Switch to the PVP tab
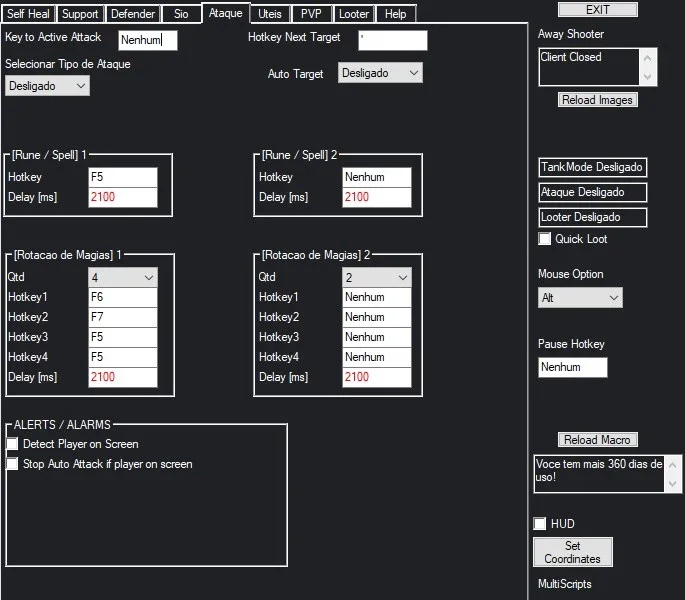The width and height of the screenshot is (685, 600). coord(311,14)
